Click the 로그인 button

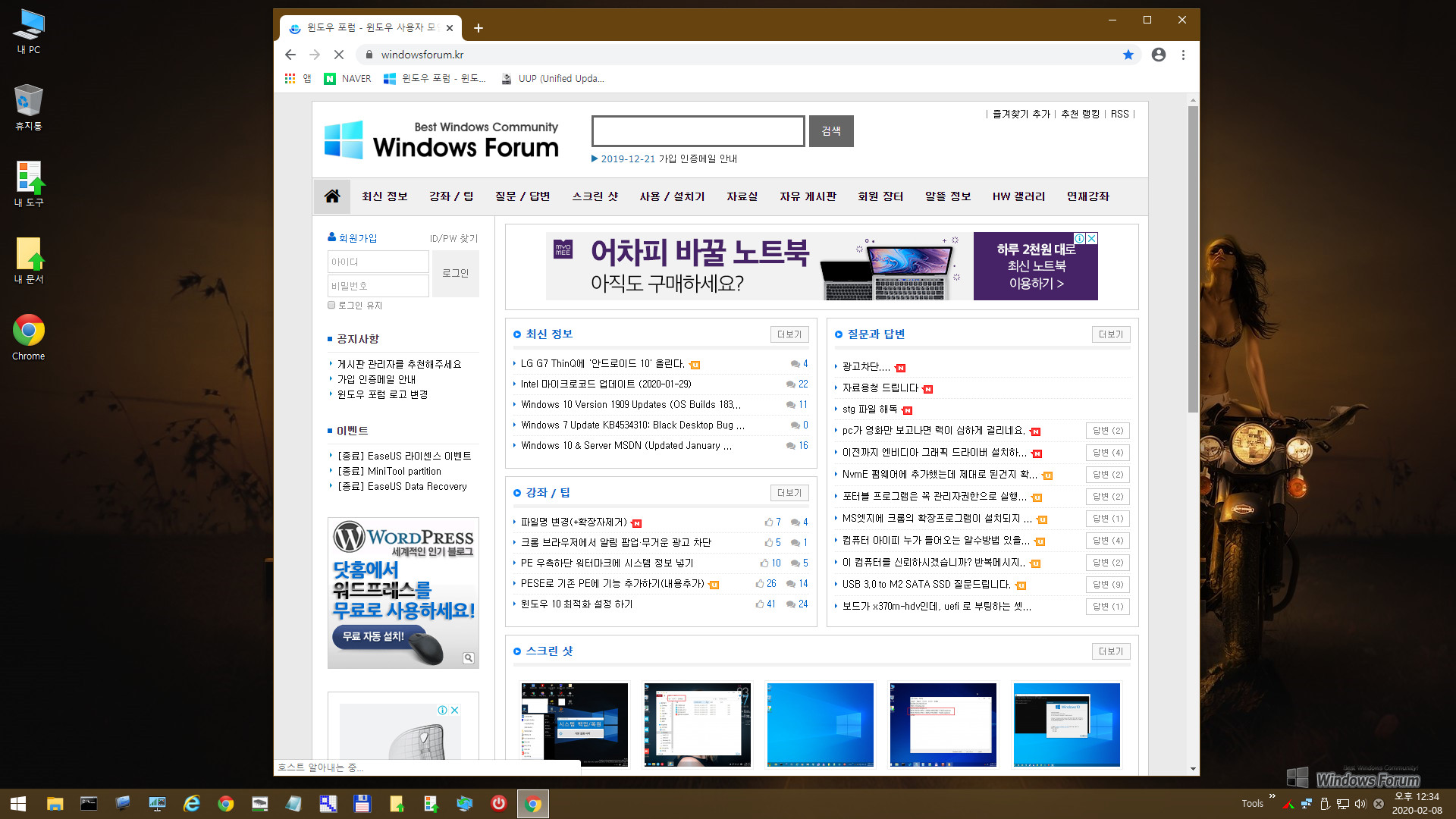456,273
